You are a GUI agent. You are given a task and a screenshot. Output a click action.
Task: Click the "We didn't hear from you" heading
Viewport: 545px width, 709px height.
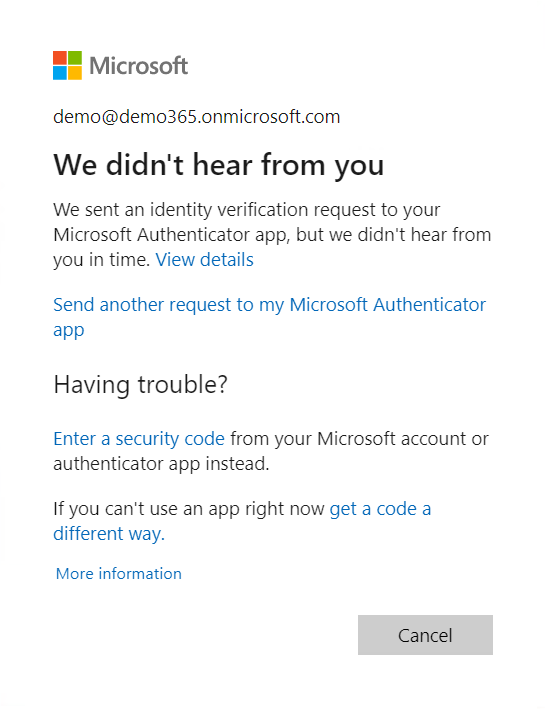pos(218,165)
